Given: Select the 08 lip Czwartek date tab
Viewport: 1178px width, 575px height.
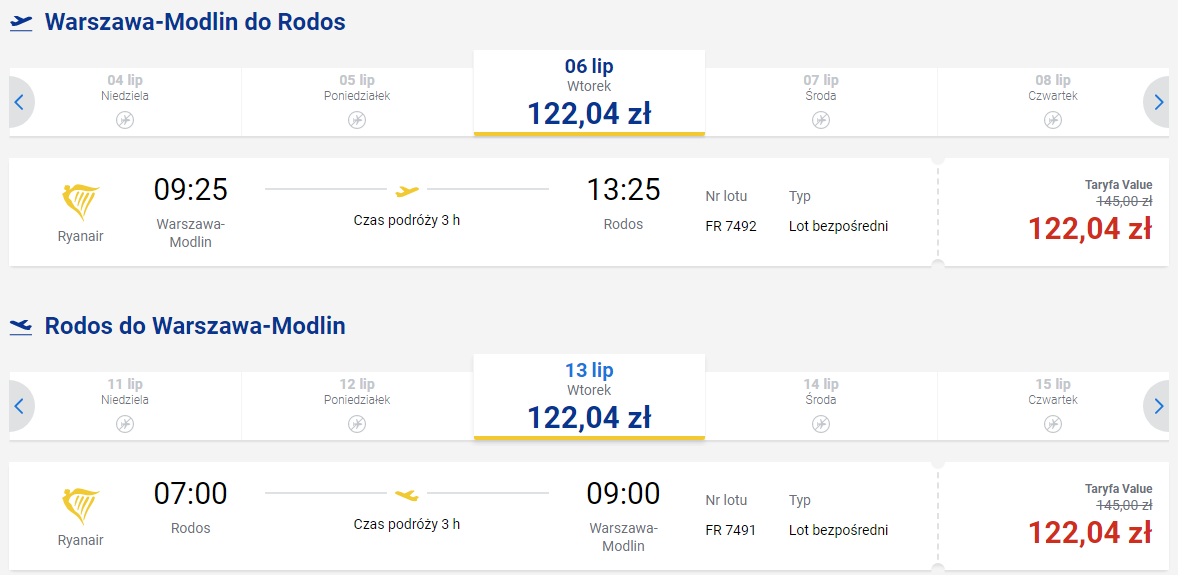Looking at the screenshot, I should click(1053, 102).
